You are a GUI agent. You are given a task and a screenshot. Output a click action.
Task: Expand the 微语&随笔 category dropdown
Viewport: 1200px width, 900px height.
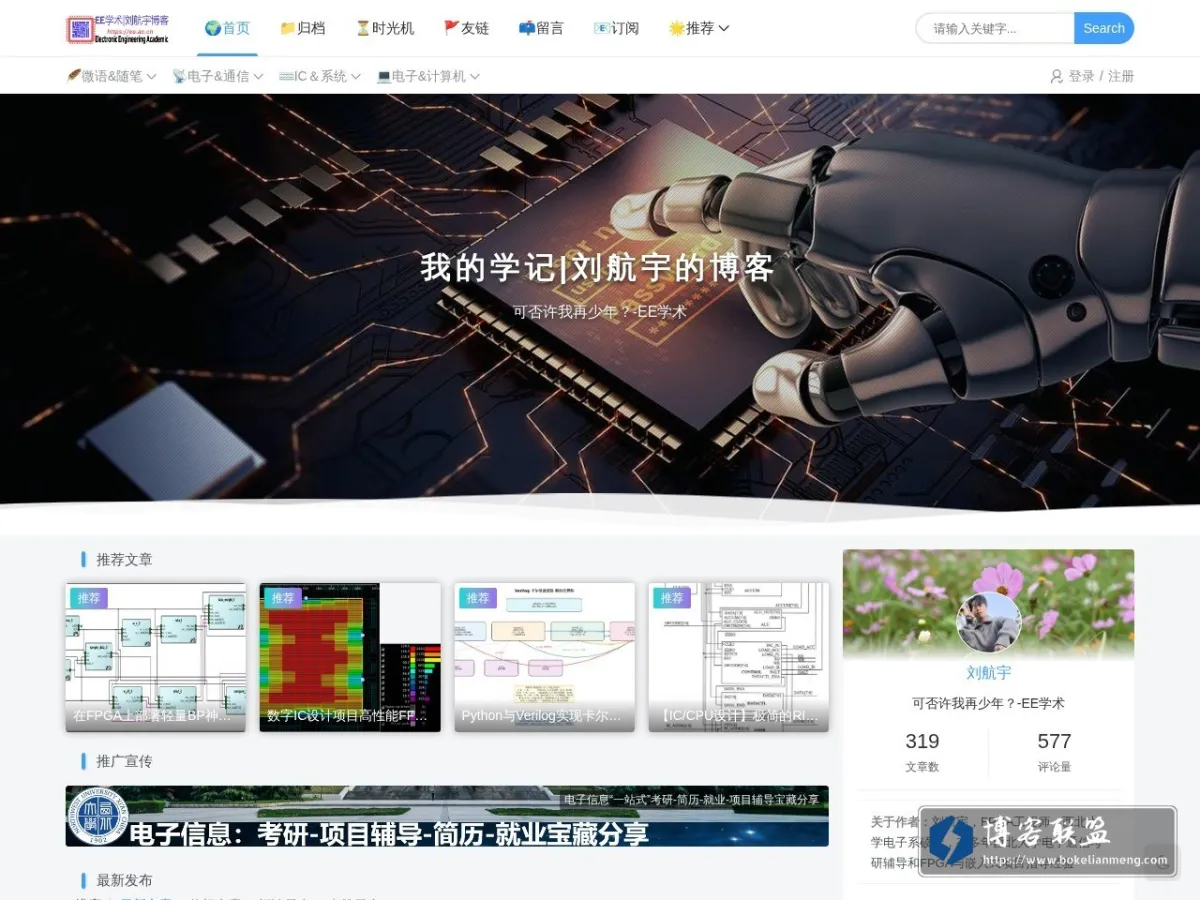pyautogui.click(x=112, y=76)
